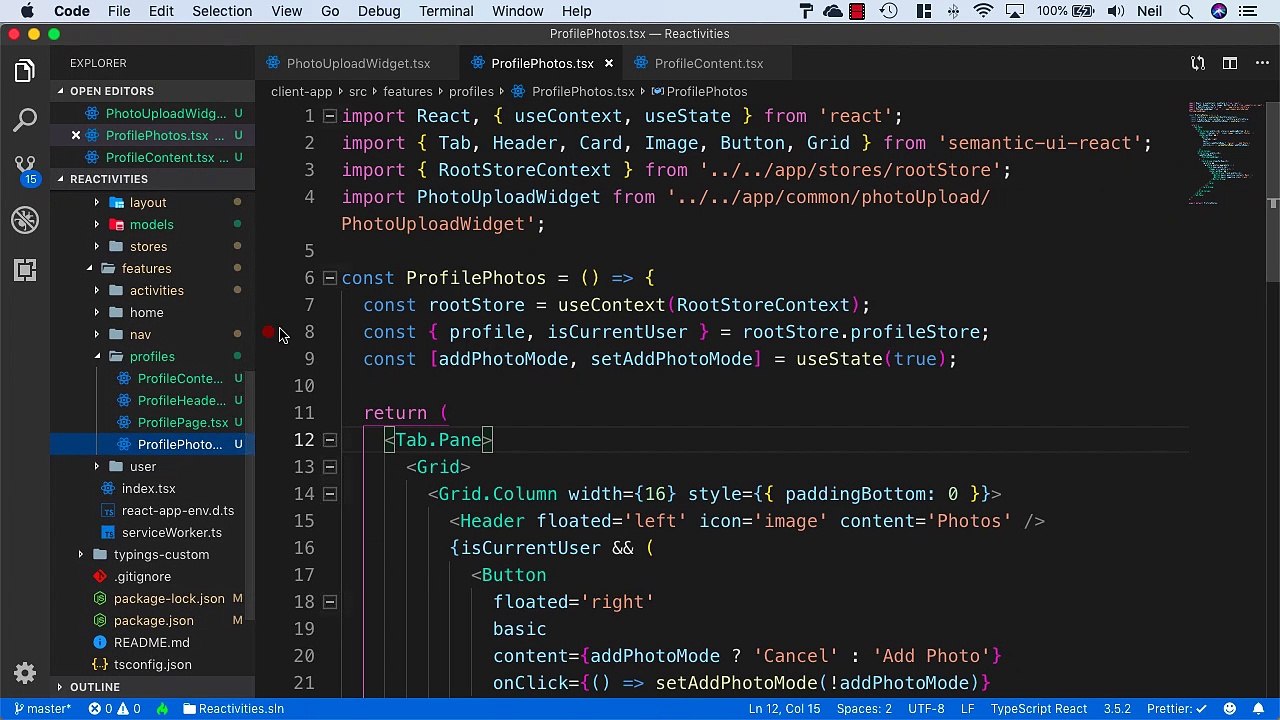Open the View menu
Viewport: 1280px width, 720px height.
pos(286,11)
